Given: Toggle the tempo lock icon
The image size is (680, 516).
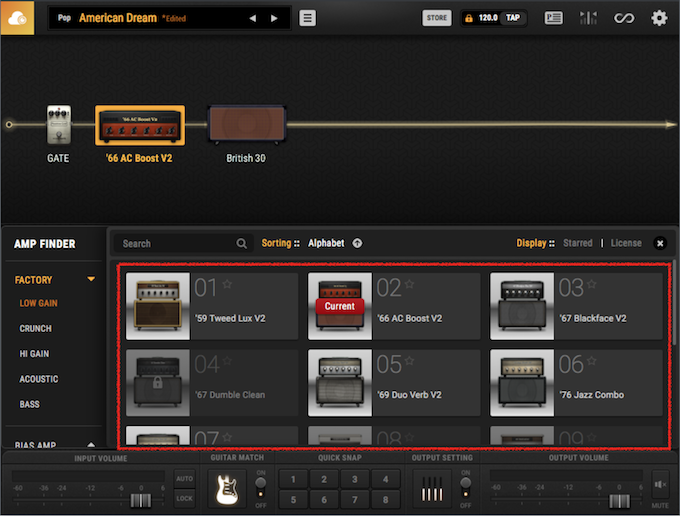Looking at the screenshot, I should 469,18.
